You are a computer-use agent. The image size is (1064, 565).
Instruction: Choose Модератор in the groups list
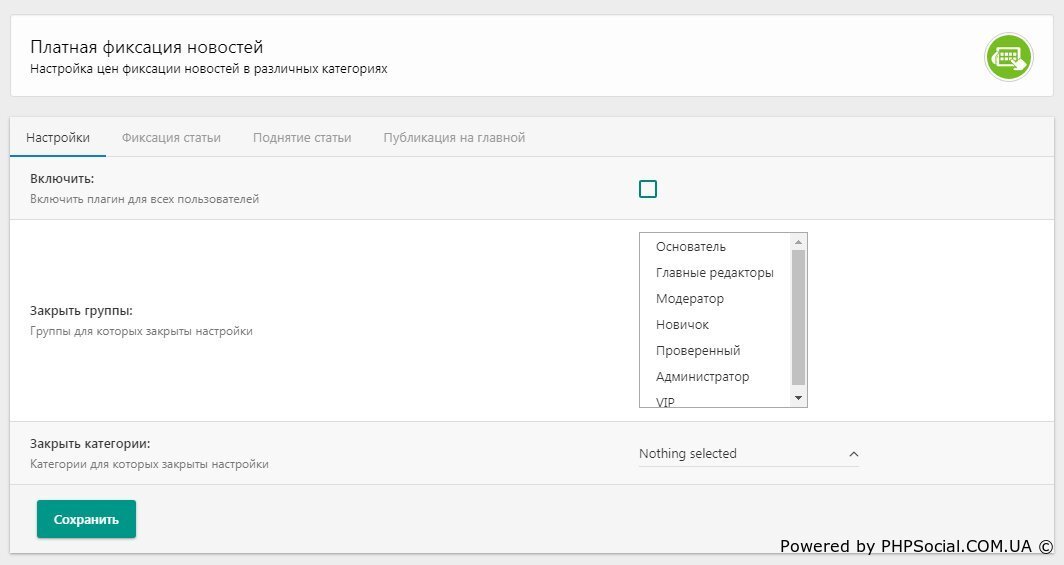[690, 299]
